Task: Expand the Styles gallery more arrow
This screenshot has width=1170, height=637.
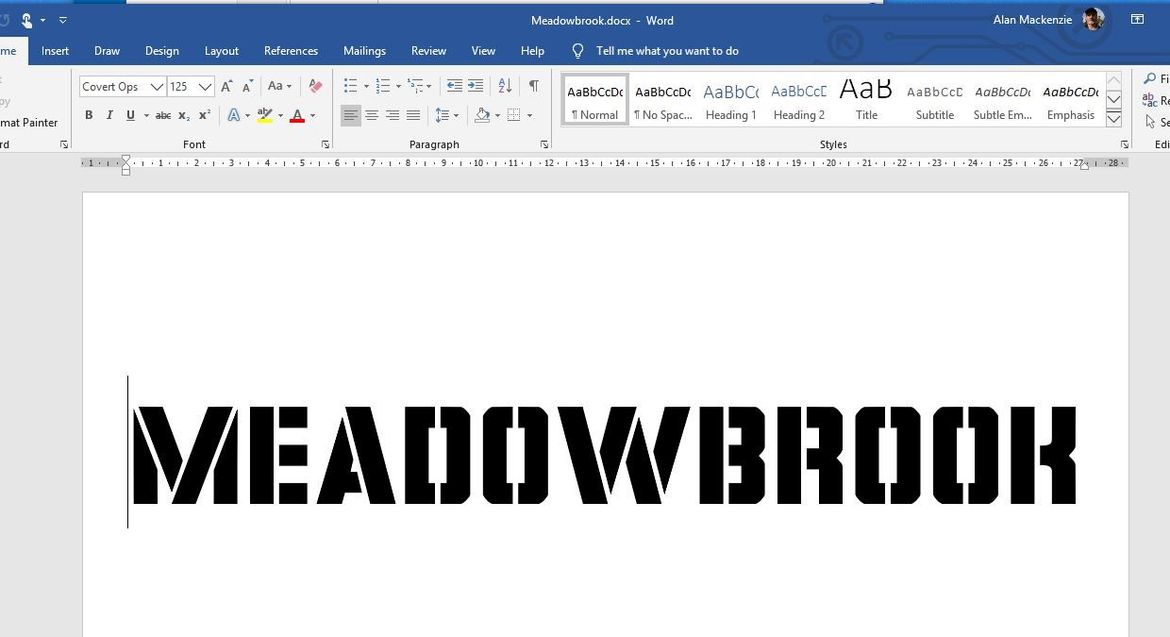Action: coord(1114,118)
